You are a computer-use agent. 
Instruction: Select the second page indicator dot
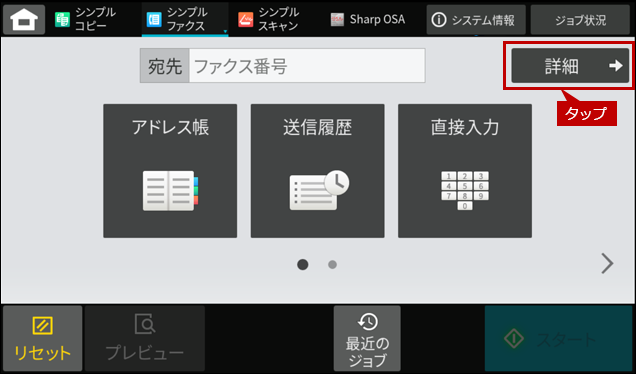(x=332, y=264)
